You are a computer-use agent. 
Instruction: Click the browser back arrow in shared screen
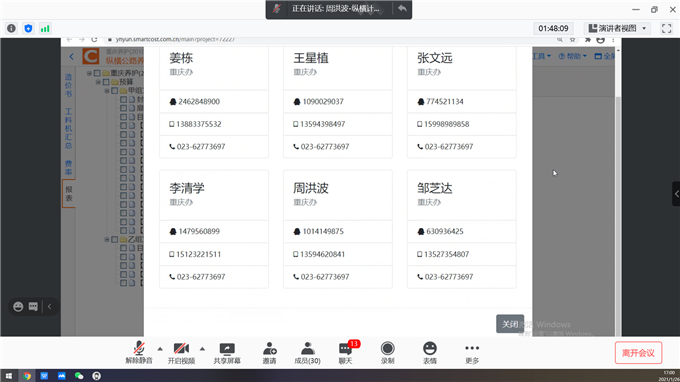(69, 39)
